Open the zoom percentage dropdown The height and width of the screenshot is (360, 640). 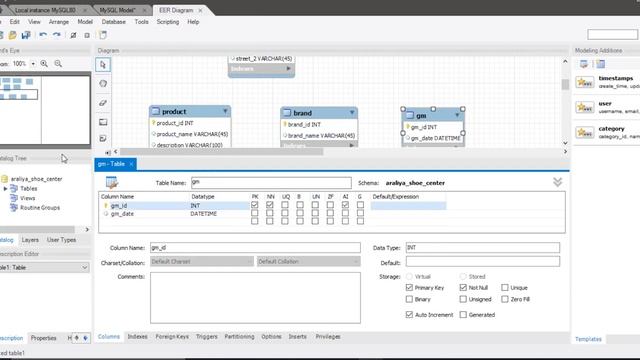point(33,64)
